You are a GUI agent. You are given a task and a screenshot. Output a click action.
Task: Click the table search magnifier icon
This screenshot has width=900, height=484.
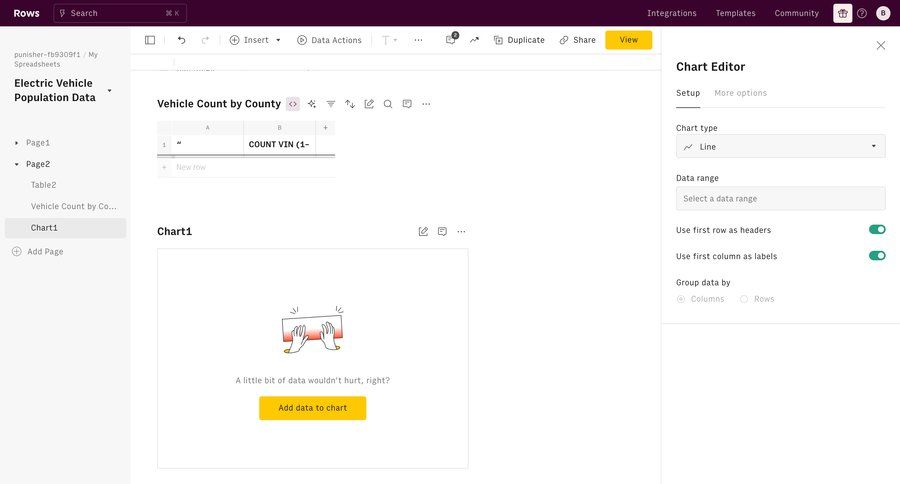388,104
